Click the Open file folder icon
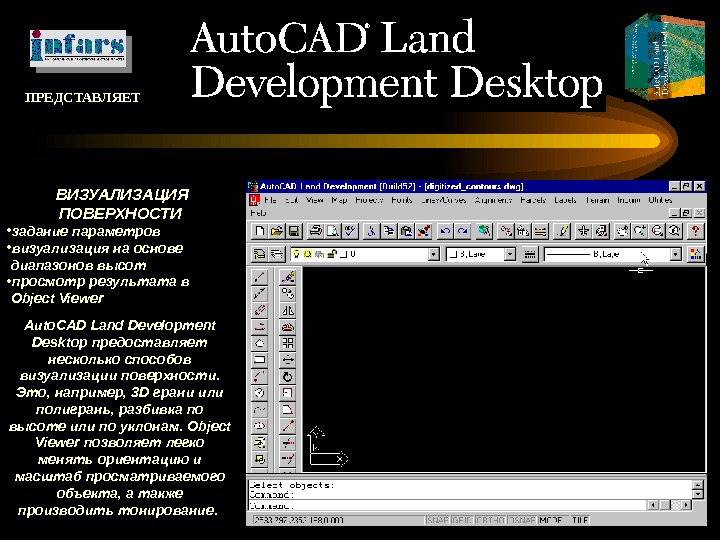Image resolution: width=720 pixels, height=540 pixels. [x=276, y=231]
